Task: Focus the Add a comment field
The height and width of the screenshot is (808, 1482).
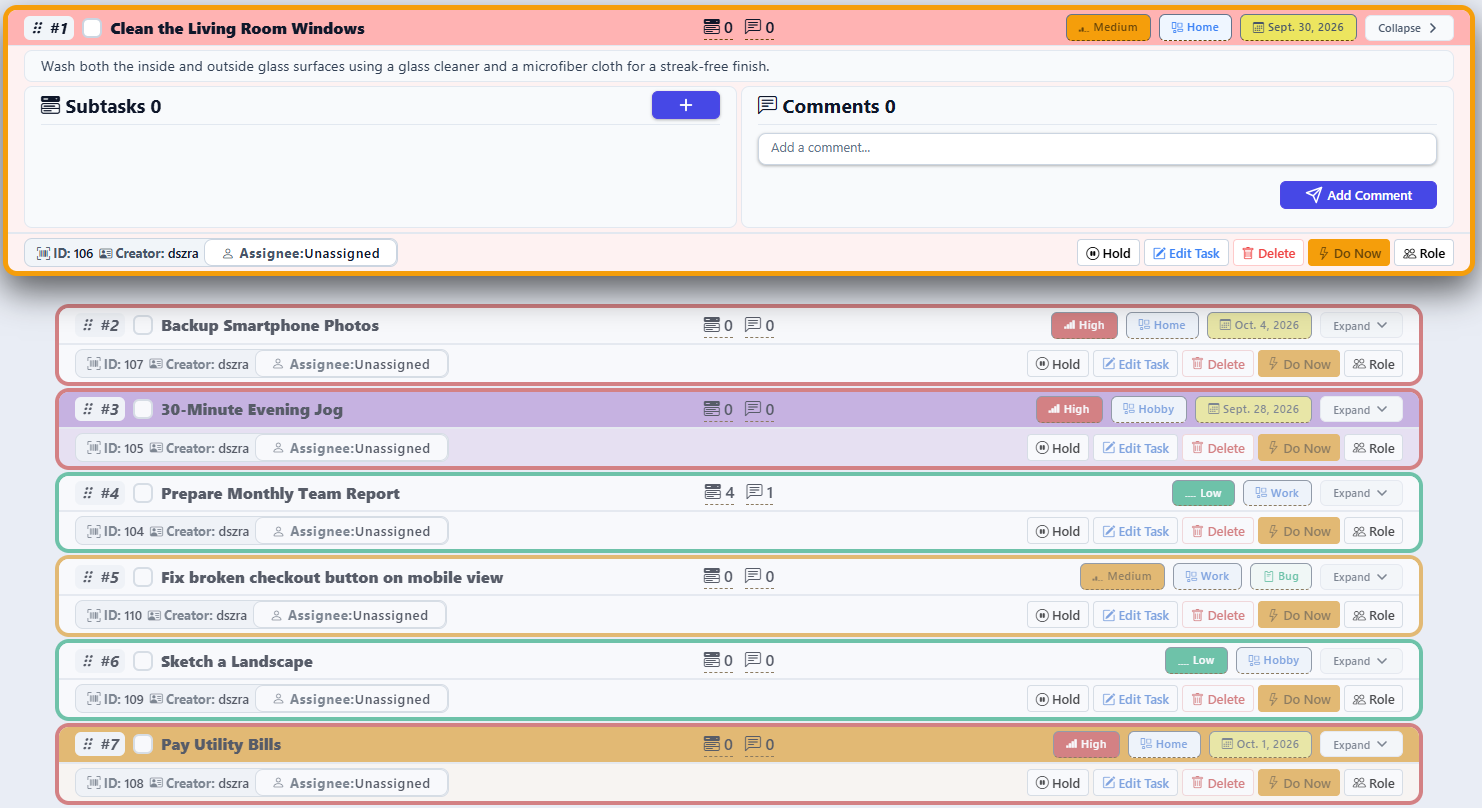Action: (1097, 148)
